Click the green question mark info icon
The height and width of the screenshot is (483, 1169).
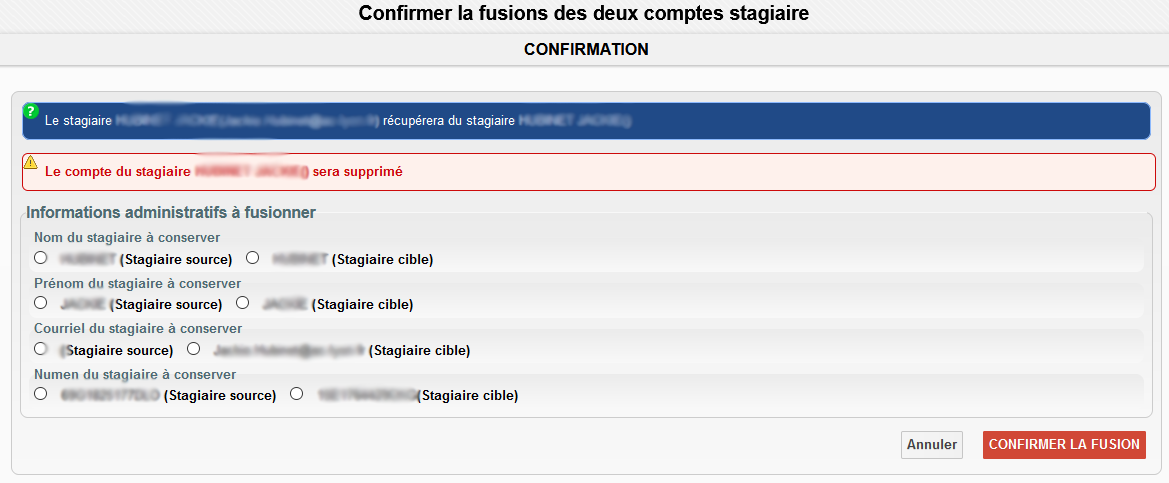pos(31,111)
